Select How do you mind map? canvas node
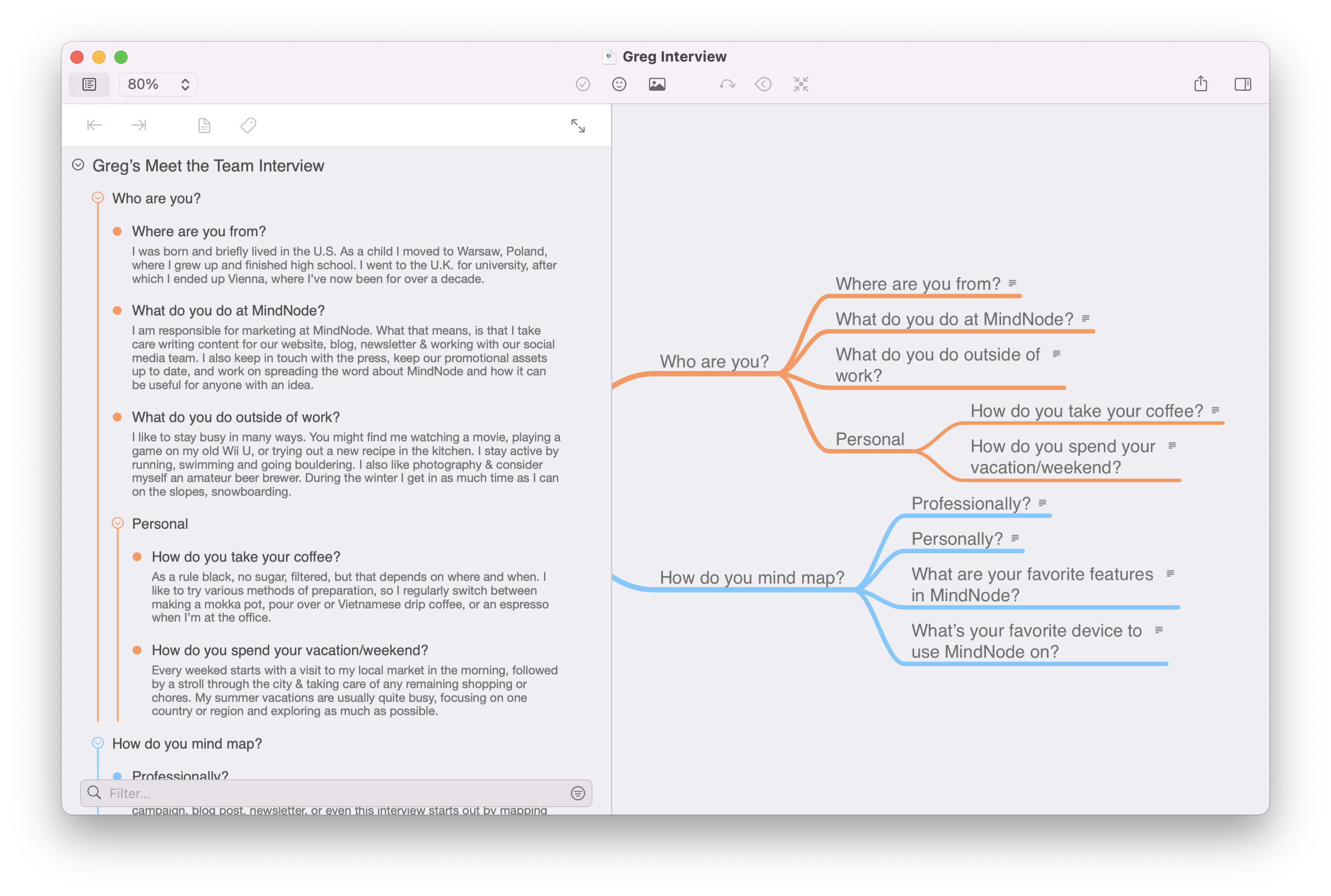The image size is (1331, 896). [x=752, y=577]
